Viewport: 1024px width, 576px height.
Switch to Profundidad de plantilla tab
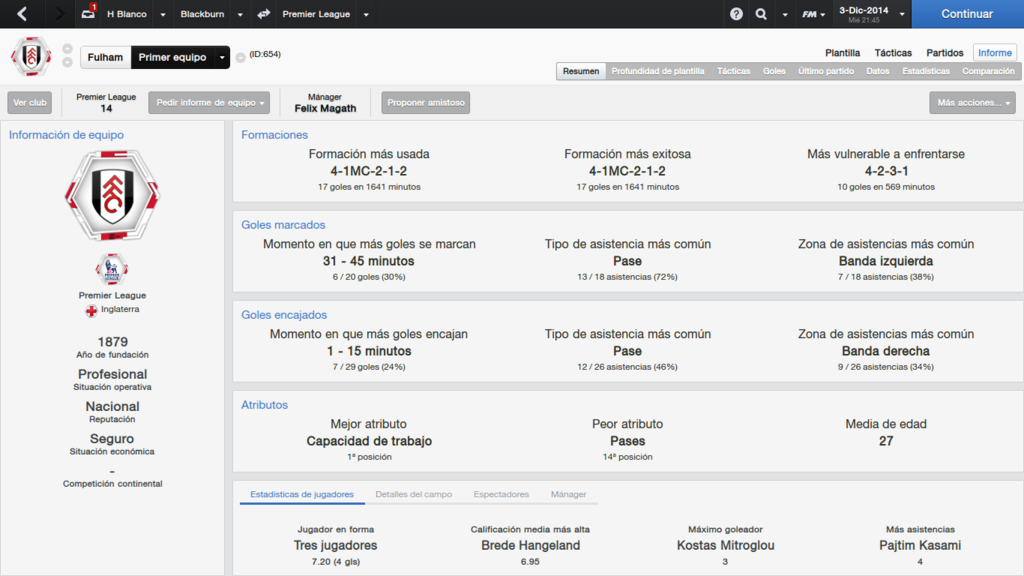pos(658,71)
